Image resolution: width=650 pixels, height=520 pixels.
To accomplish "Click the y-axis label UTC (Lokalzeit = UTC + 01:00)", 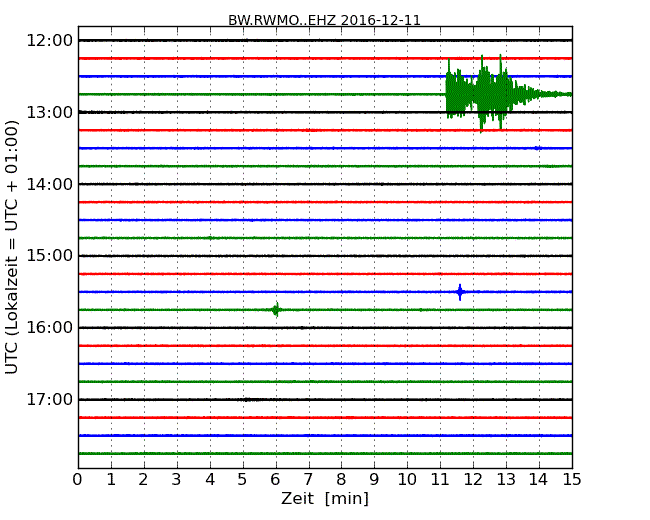I will pyautogui.click(x=12, y=247).
